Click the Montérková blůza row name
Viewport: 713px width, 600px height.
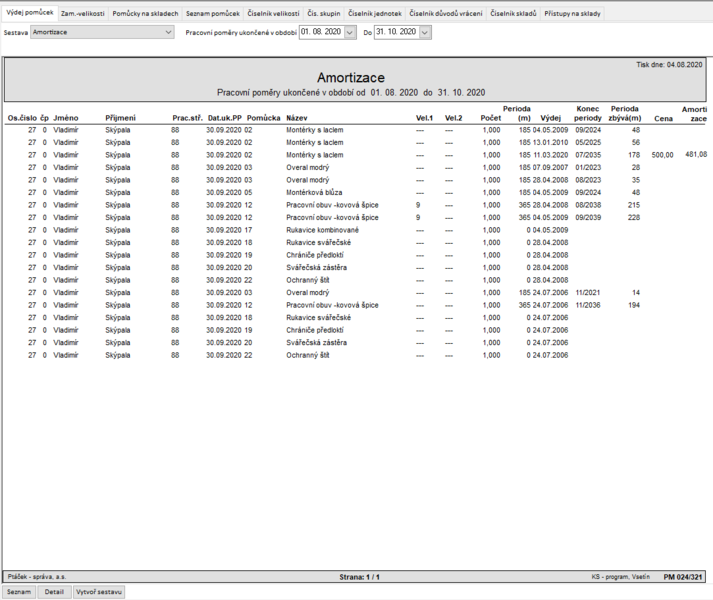click(314, 192)
